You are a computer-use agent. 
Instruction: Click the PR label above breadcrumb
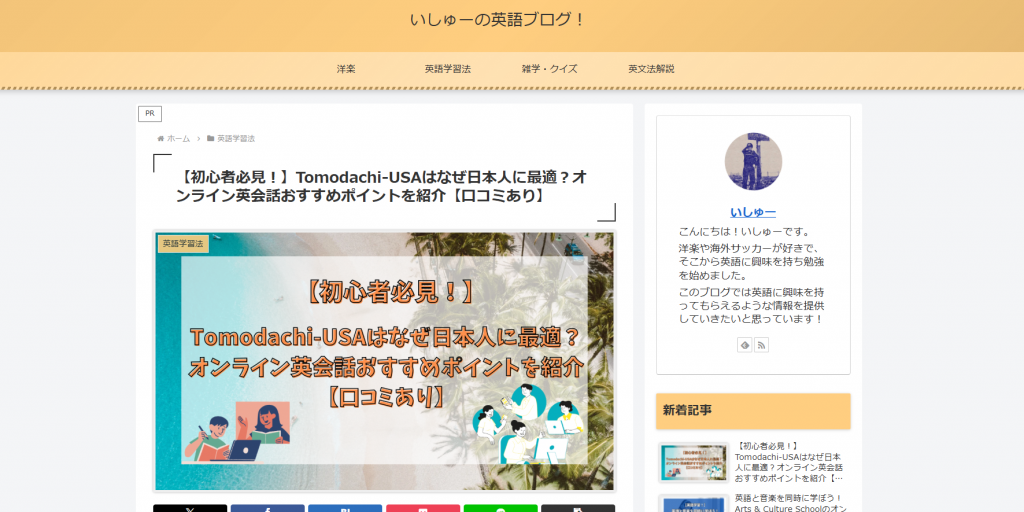[x=150, y=114]
